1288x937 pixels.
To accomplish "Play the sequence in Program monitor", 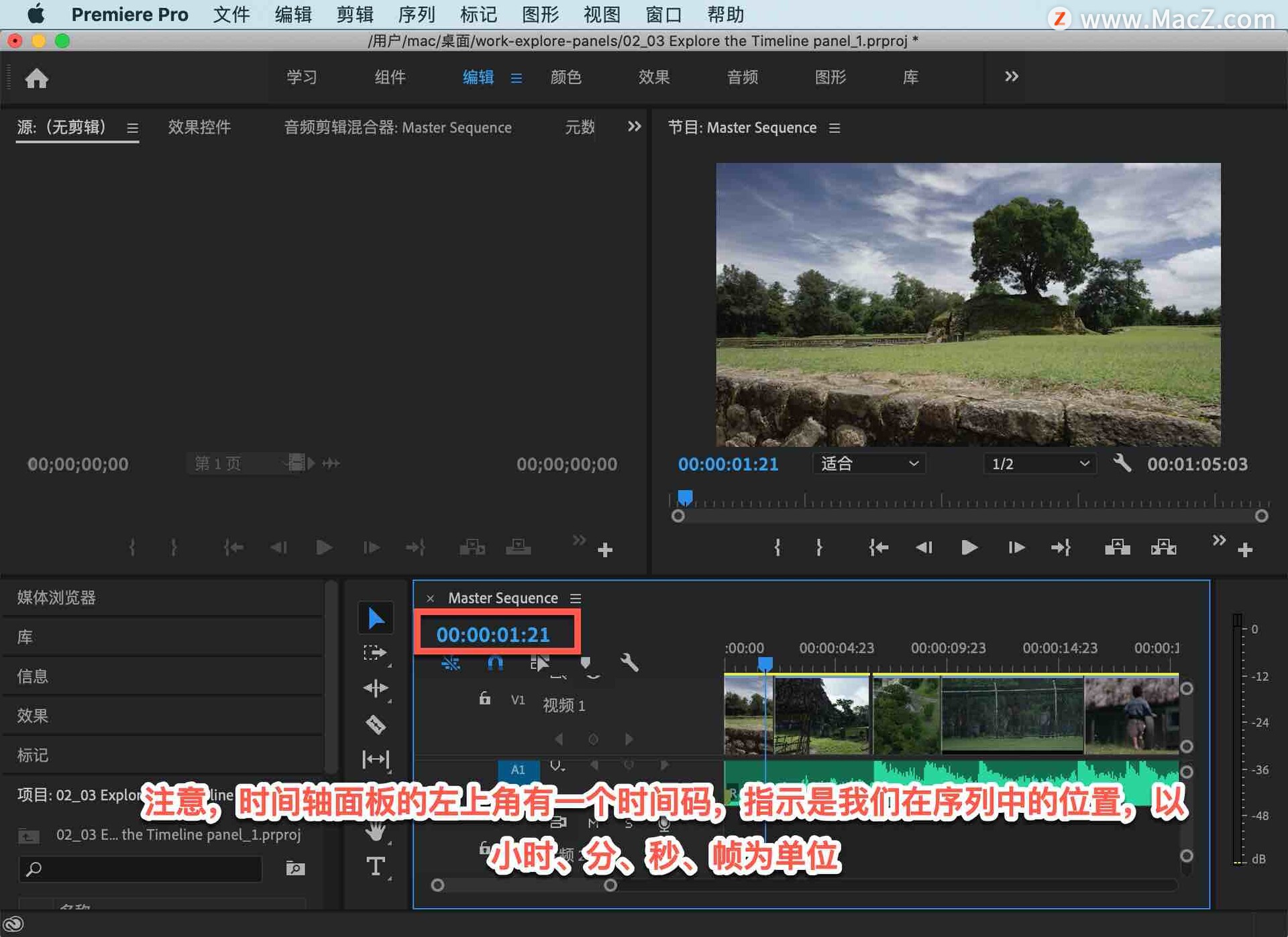I will [x=969, y=547].
